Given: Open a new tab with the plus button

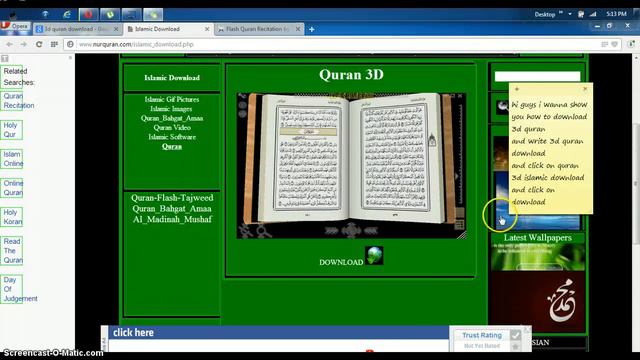Looking at the screenshot, I should tap(311, 29).
